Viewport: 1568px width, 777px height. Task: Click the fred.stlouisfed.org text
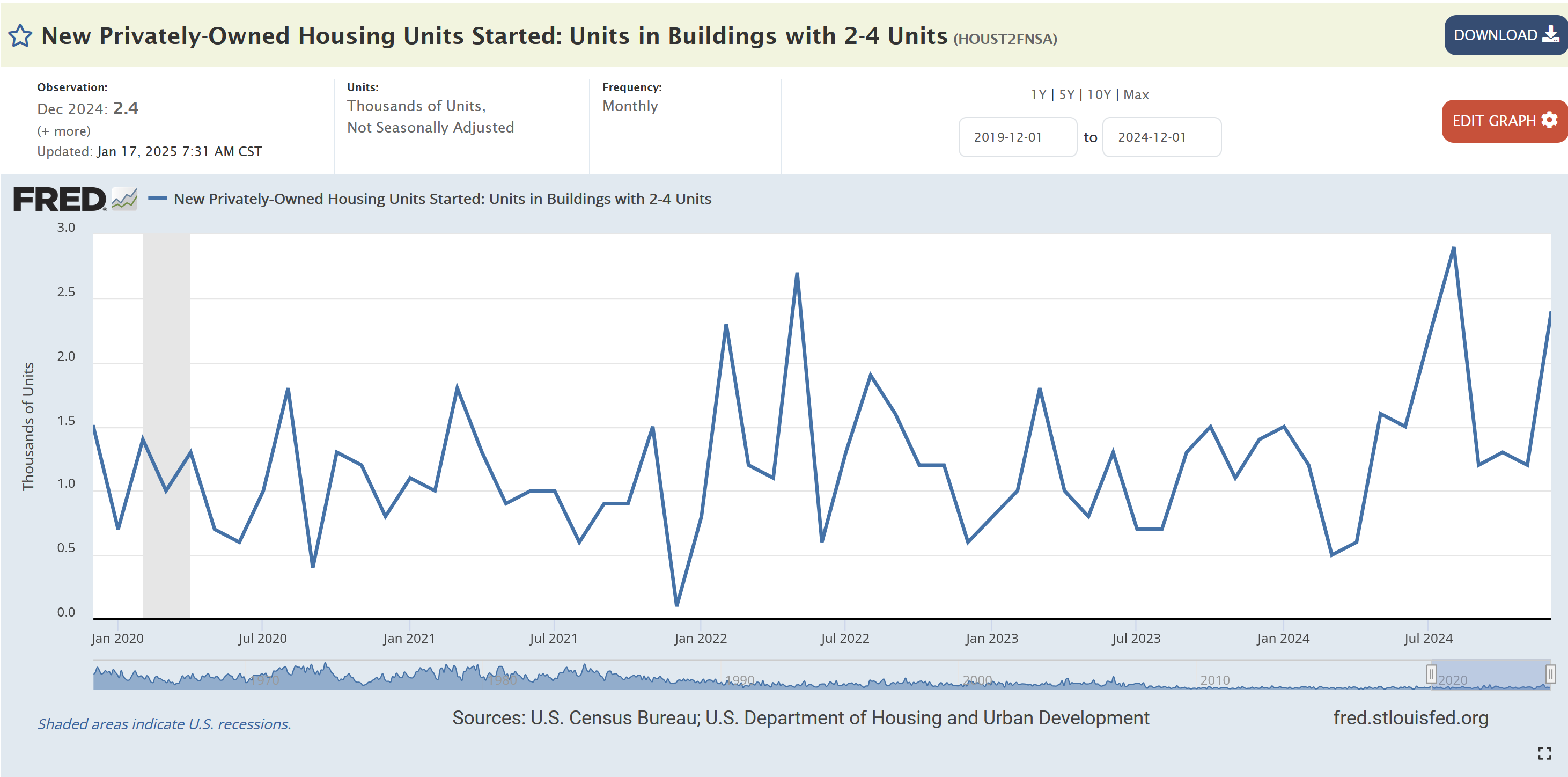coord(1410,717)
